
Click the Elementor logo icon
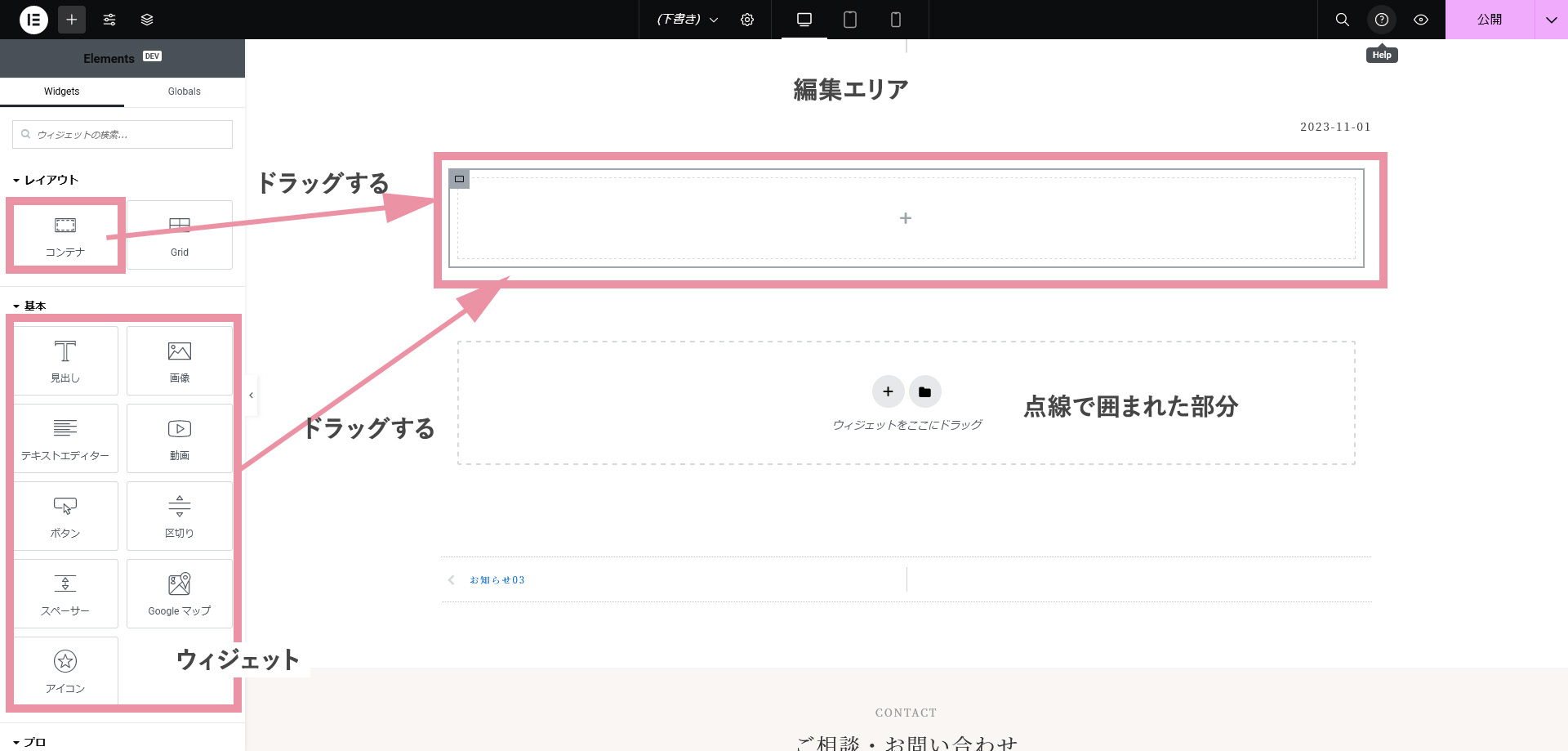tap(33, 20)
